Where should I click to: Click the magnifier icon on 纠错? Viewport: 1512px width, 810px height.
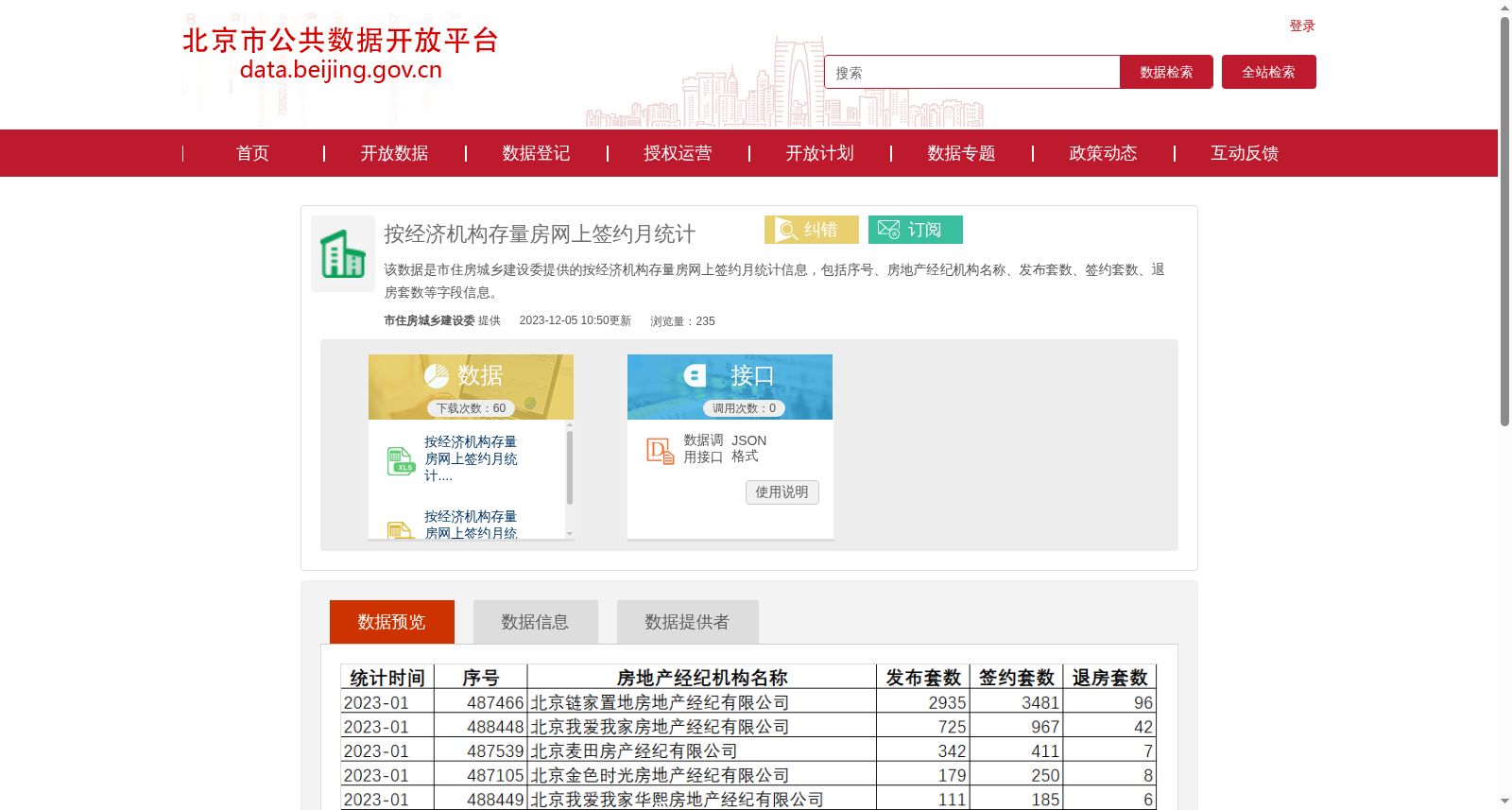coord(786,230)
